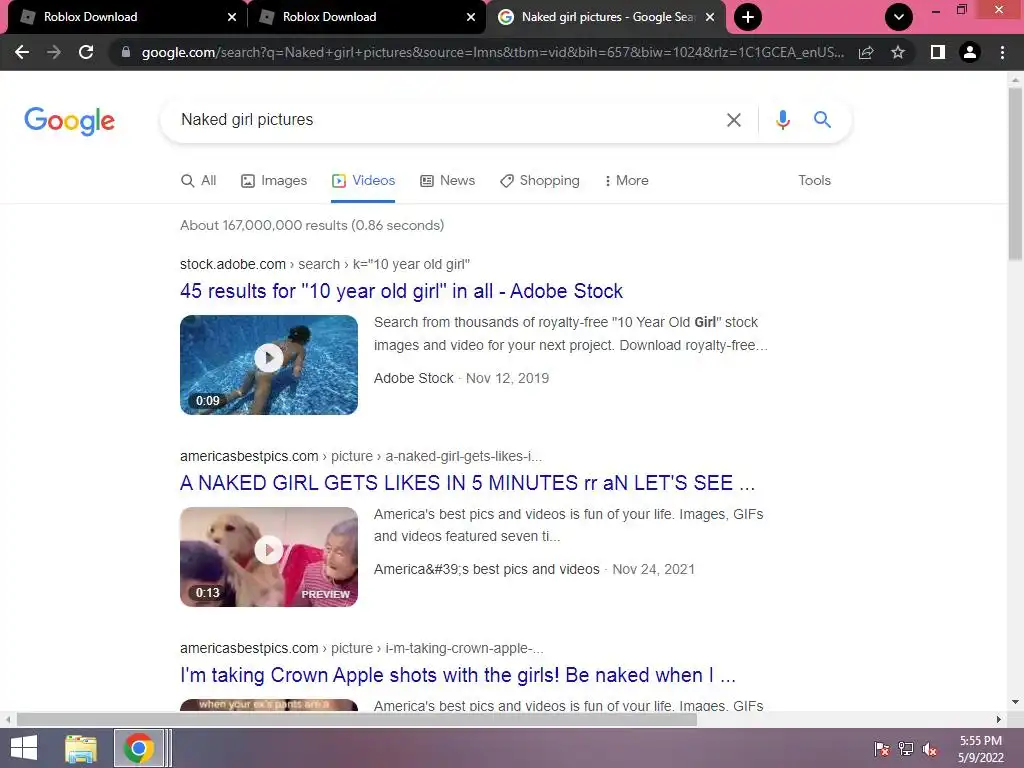Screen dimensions: 1024x768
Task: Select the Videos results tab
Action: pos(363,180)
